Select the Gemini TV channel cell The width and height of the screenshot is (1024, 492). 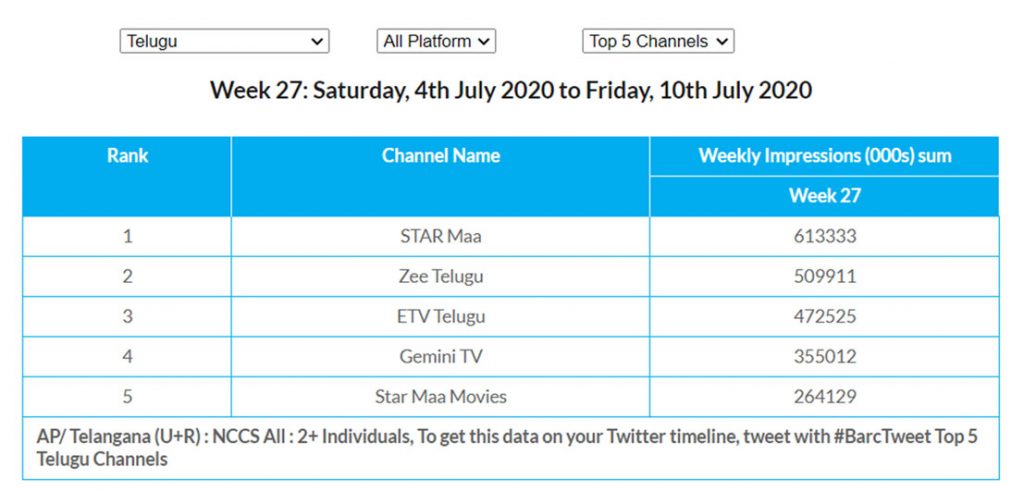(x=440, y=357)
